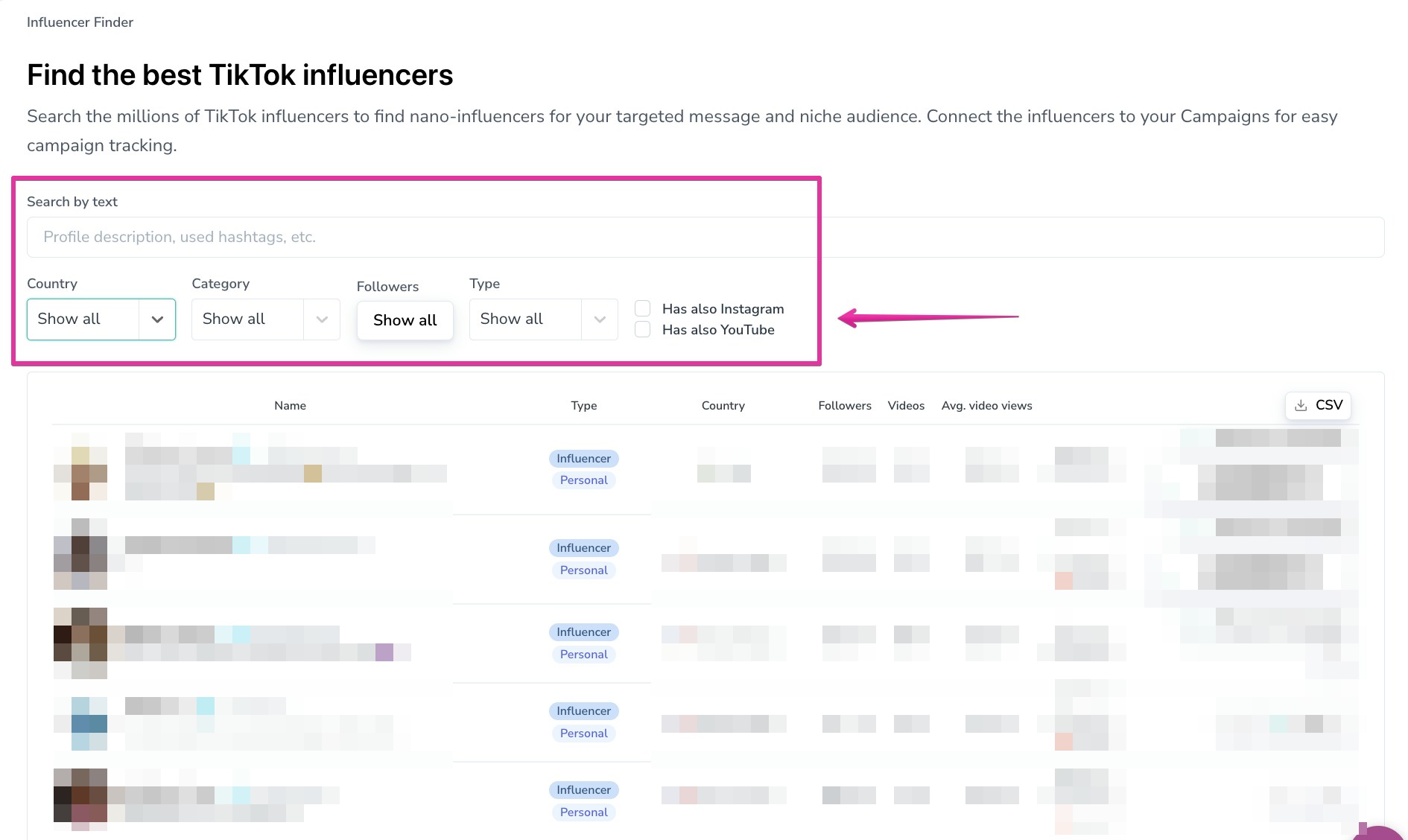Enable the Has also YouTube checkbox
The height and width of the screenshot is (840, 1408).
tap(643, 329)
